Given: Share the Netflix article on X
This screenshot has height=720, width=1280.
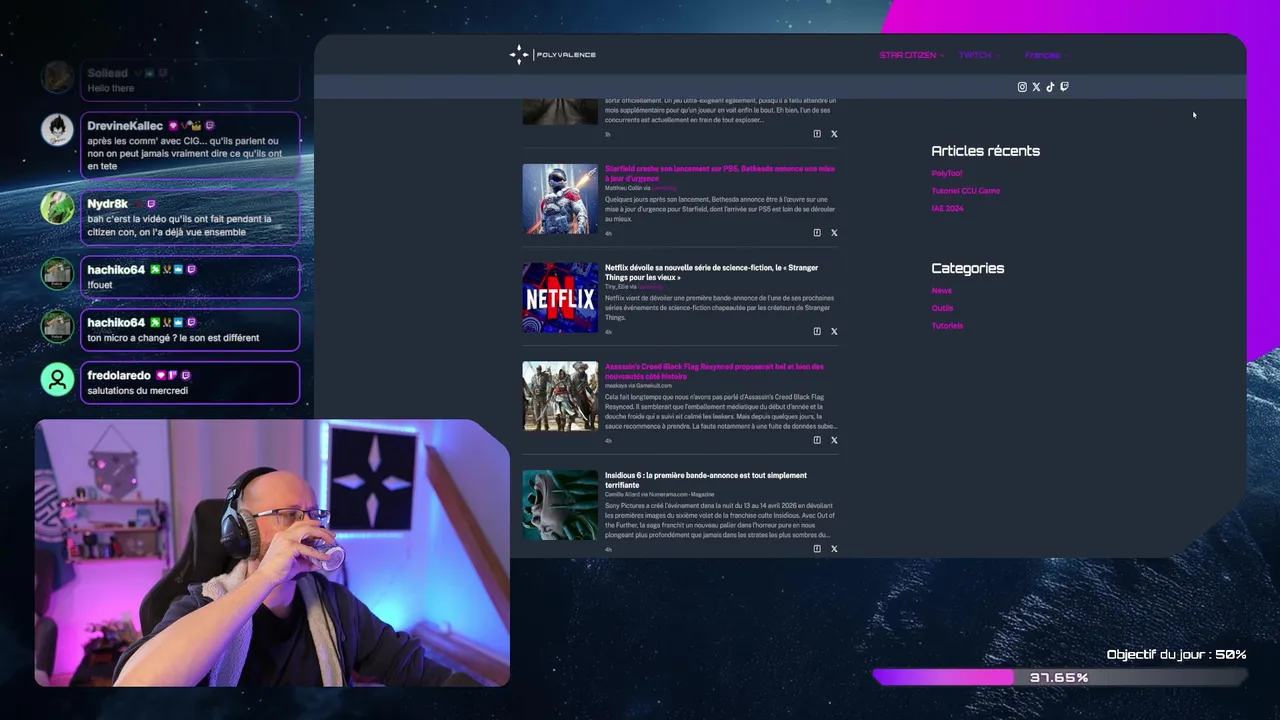Looking at the screenshot, I should (x=834, y=331).
